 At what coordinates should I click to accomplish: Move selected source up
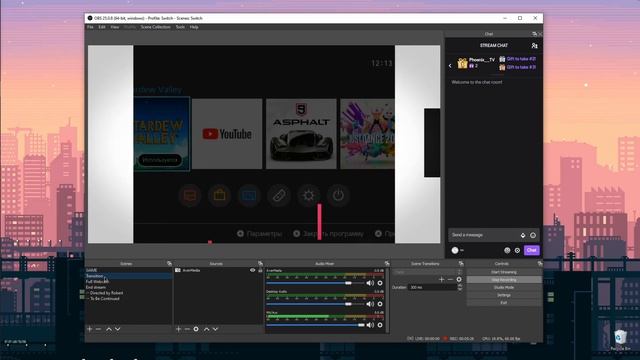pyautogui.click(x=207, y=329)
